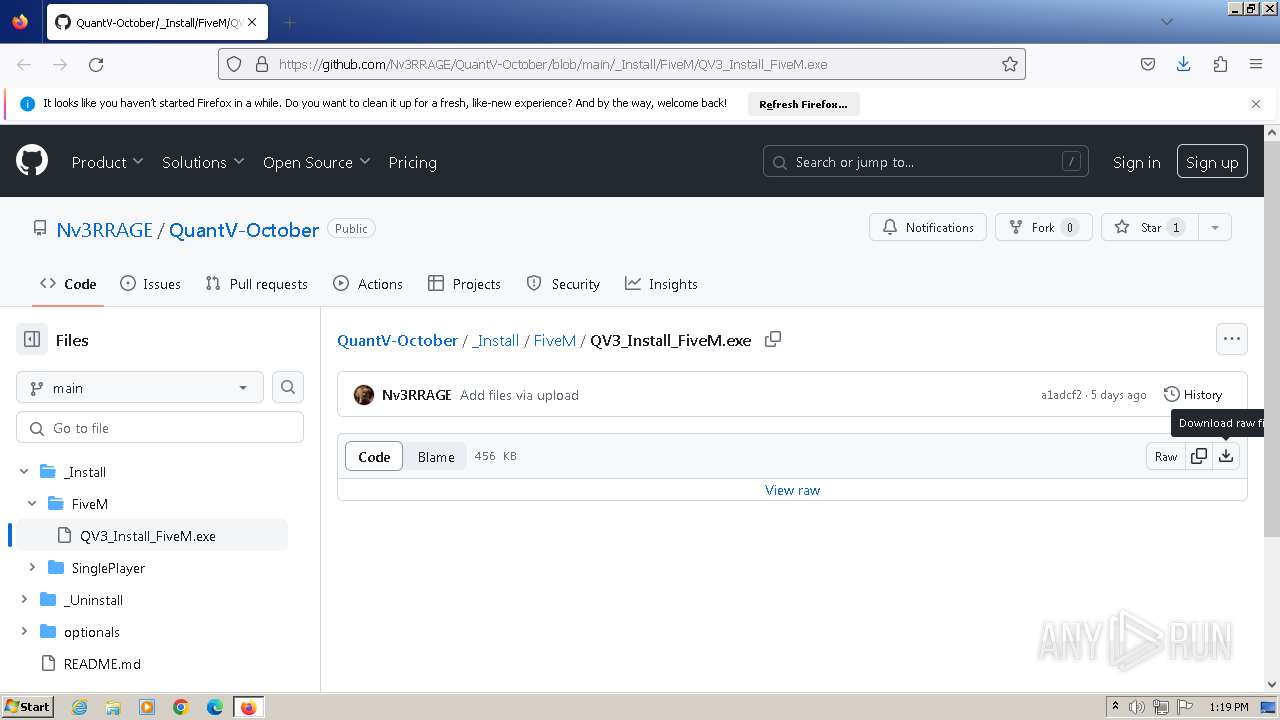
Task: Collapse the file tree side panel icon
Action: click(32, 340)
